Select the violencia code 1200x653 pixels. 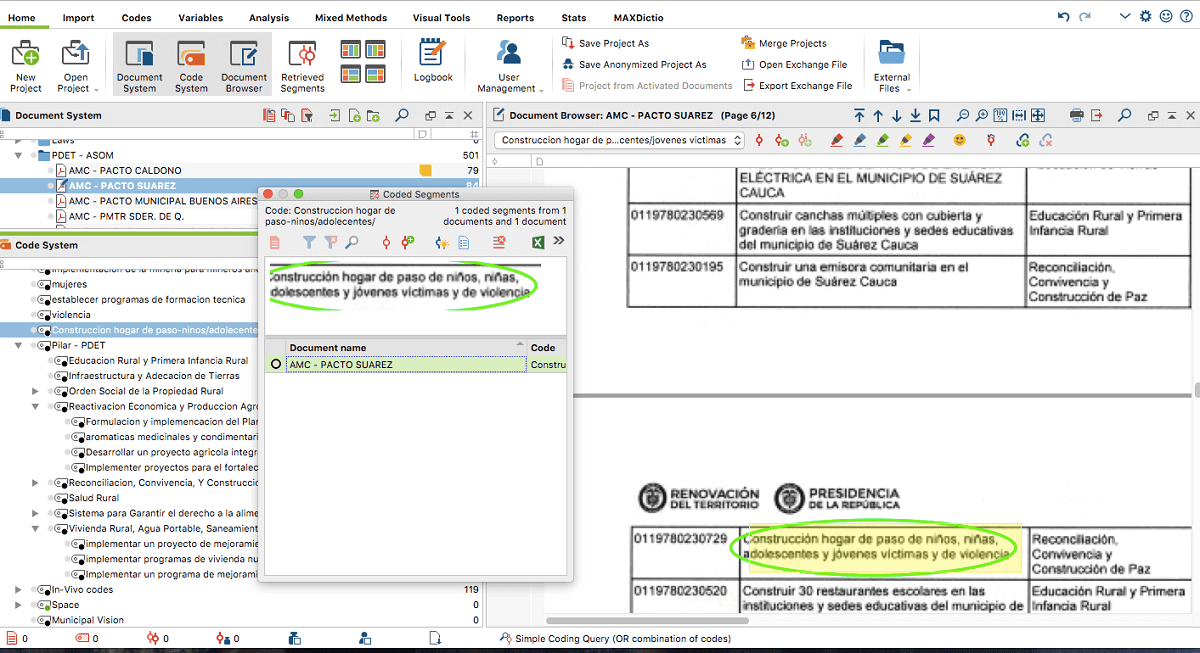point(70,315)
